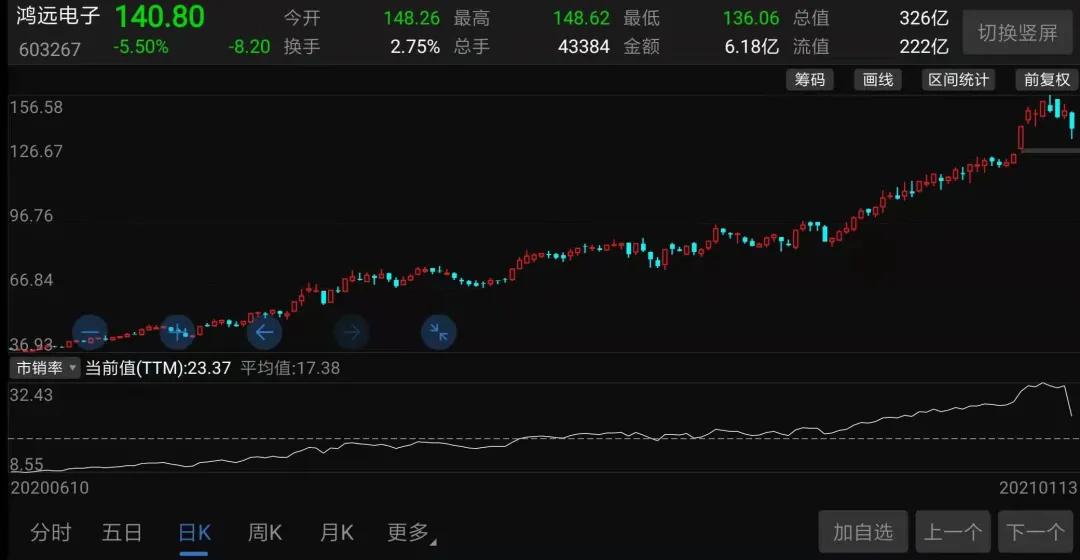
Task: Click the 切换竖屏 button
Action: click(1017, 32)
